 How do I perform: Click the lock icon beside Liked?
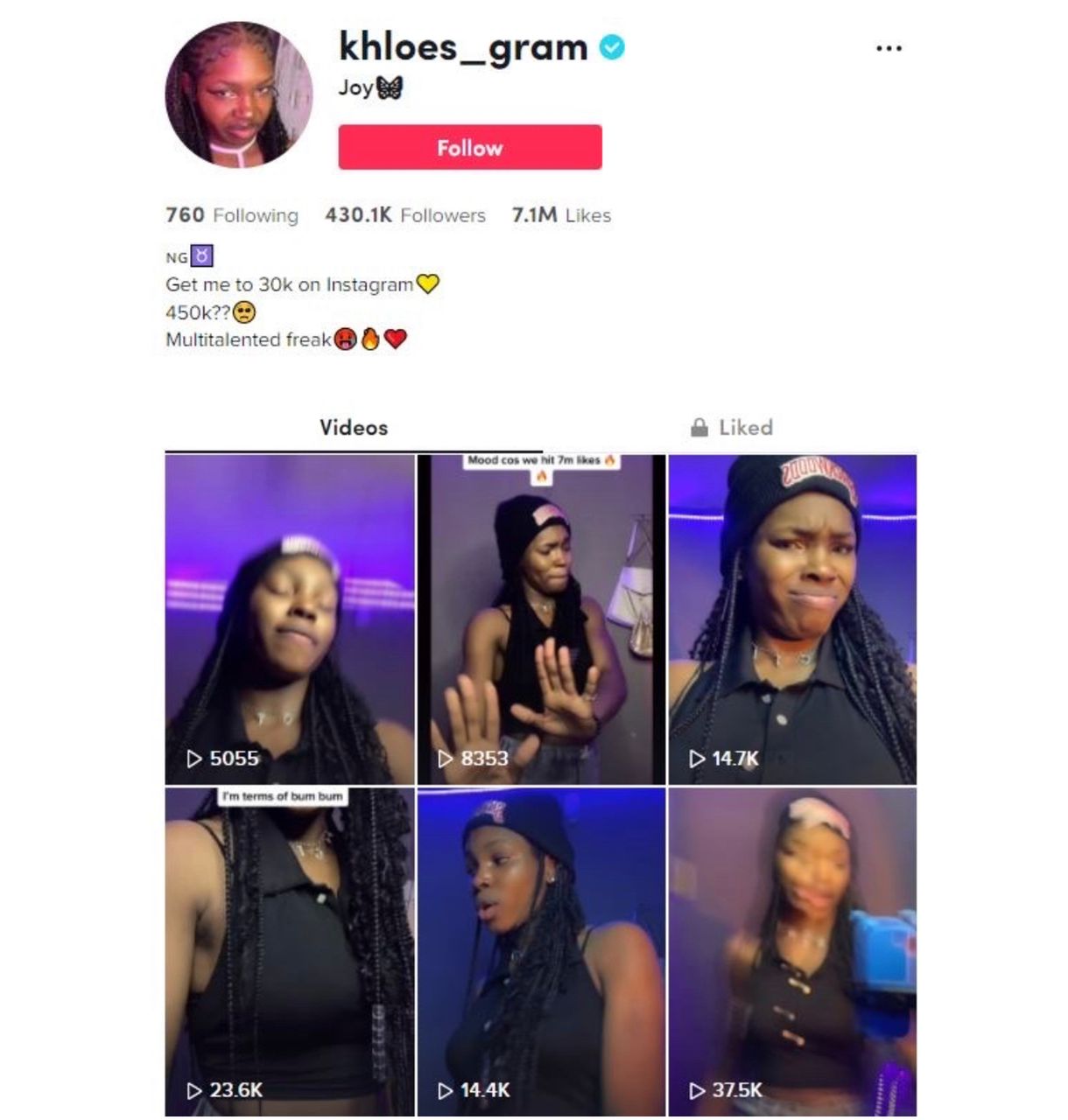click(x=699, y=427)
